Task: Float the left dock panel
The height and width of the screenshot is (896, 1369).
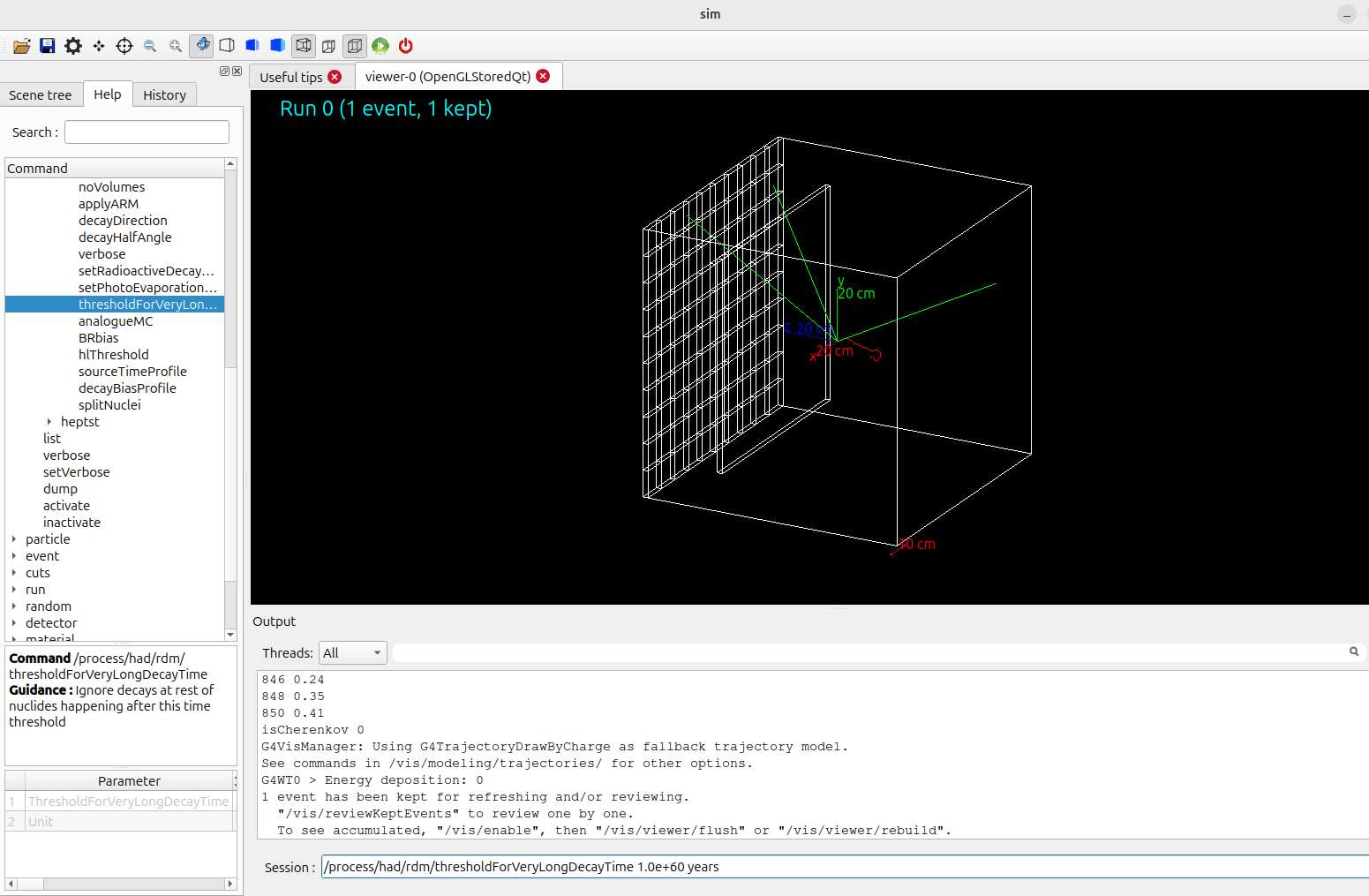Action: pos(224,71)
